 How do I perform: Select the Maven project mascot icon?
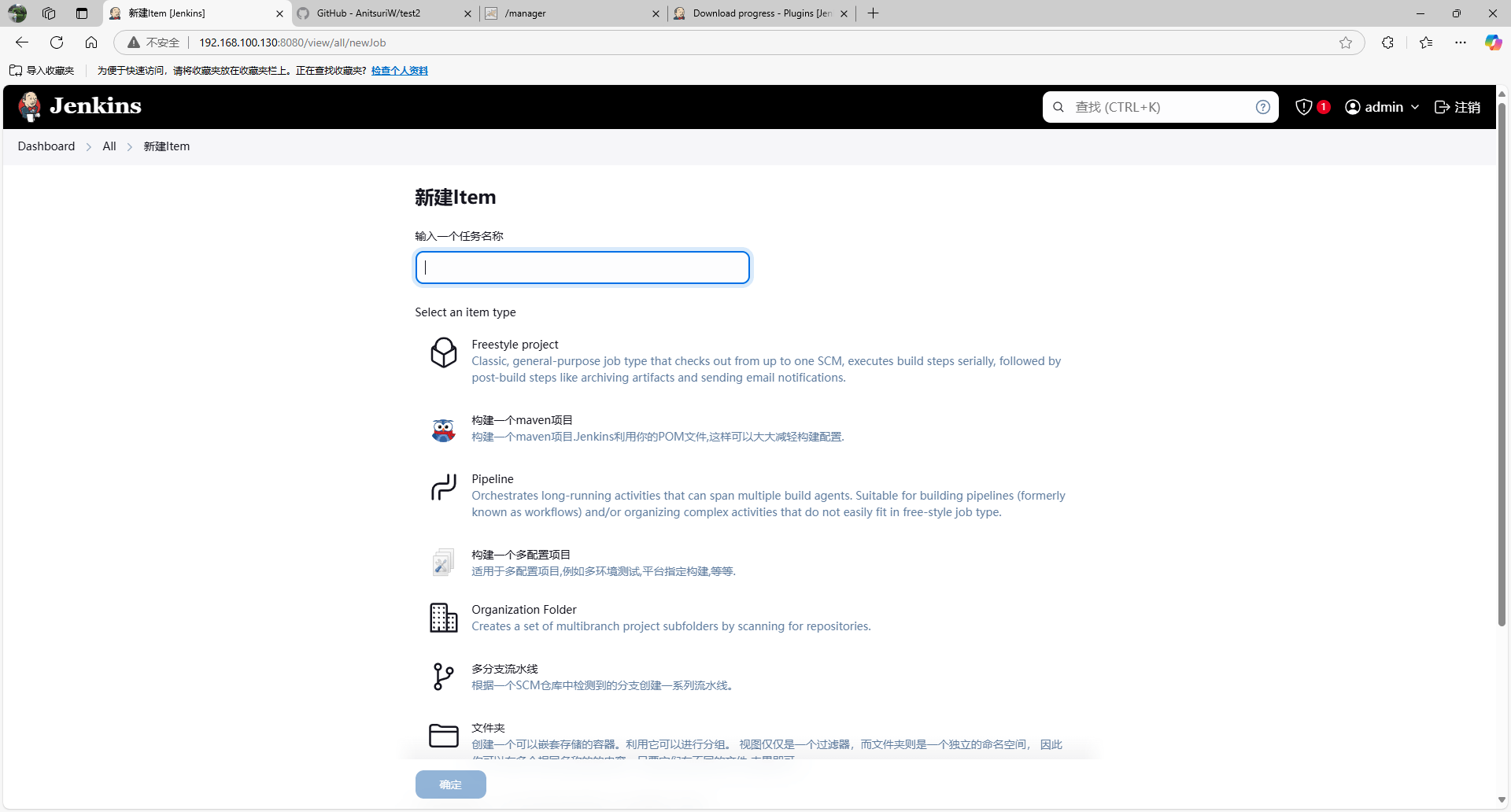pos(443,430)
